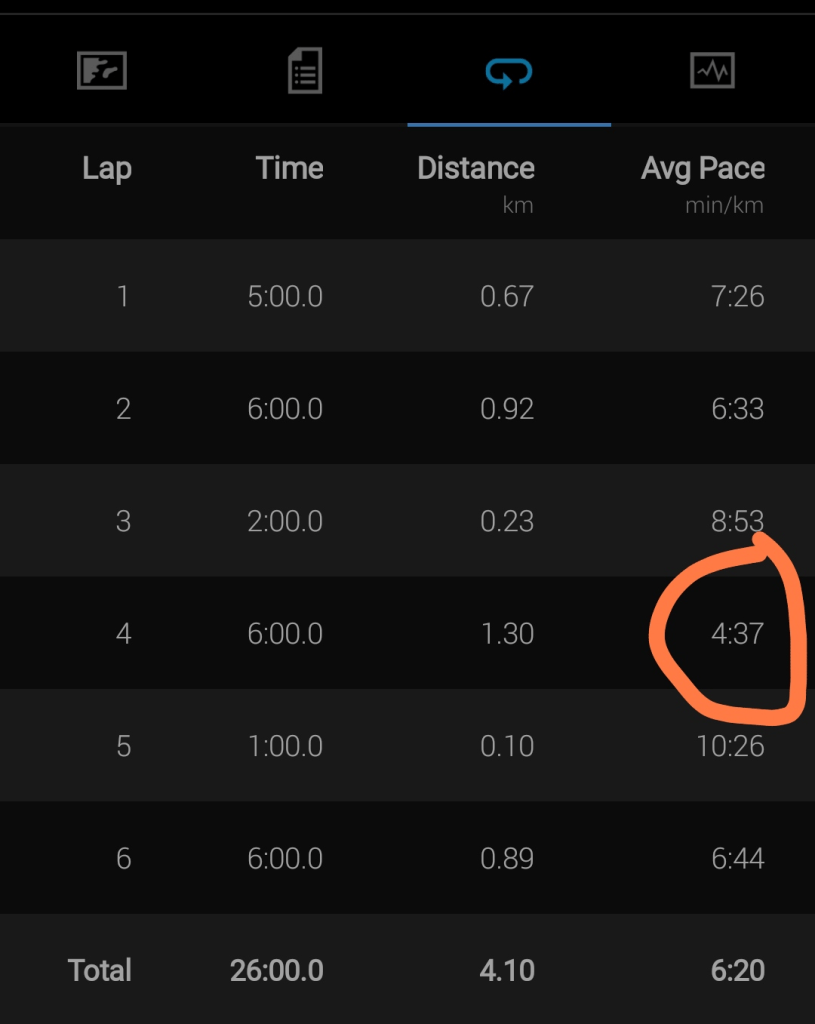Click the 6:33 pace value
Image resolution: width=815 pixels, height=1024 pixels.
click(x=738, y=409)
